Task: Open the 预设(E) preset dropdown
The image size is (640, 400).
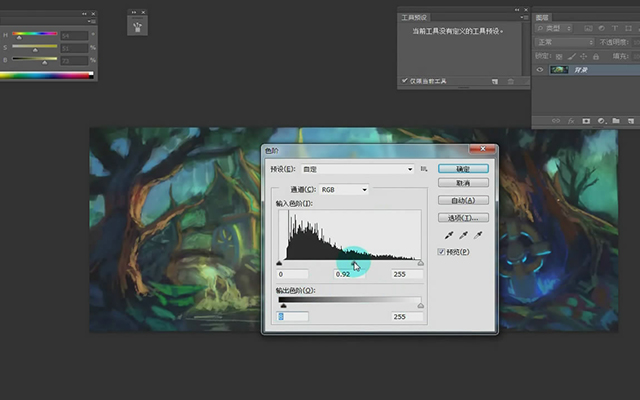Action: point(358,169)
